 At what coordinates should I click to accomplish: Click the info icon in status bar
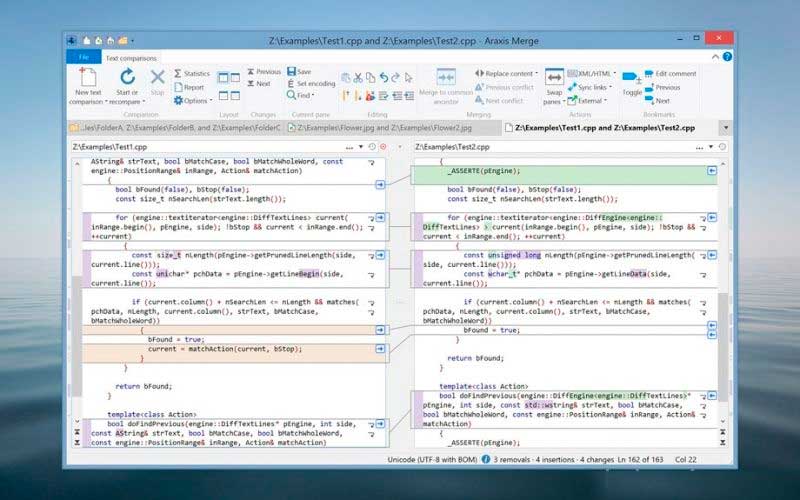click(486, 459)
